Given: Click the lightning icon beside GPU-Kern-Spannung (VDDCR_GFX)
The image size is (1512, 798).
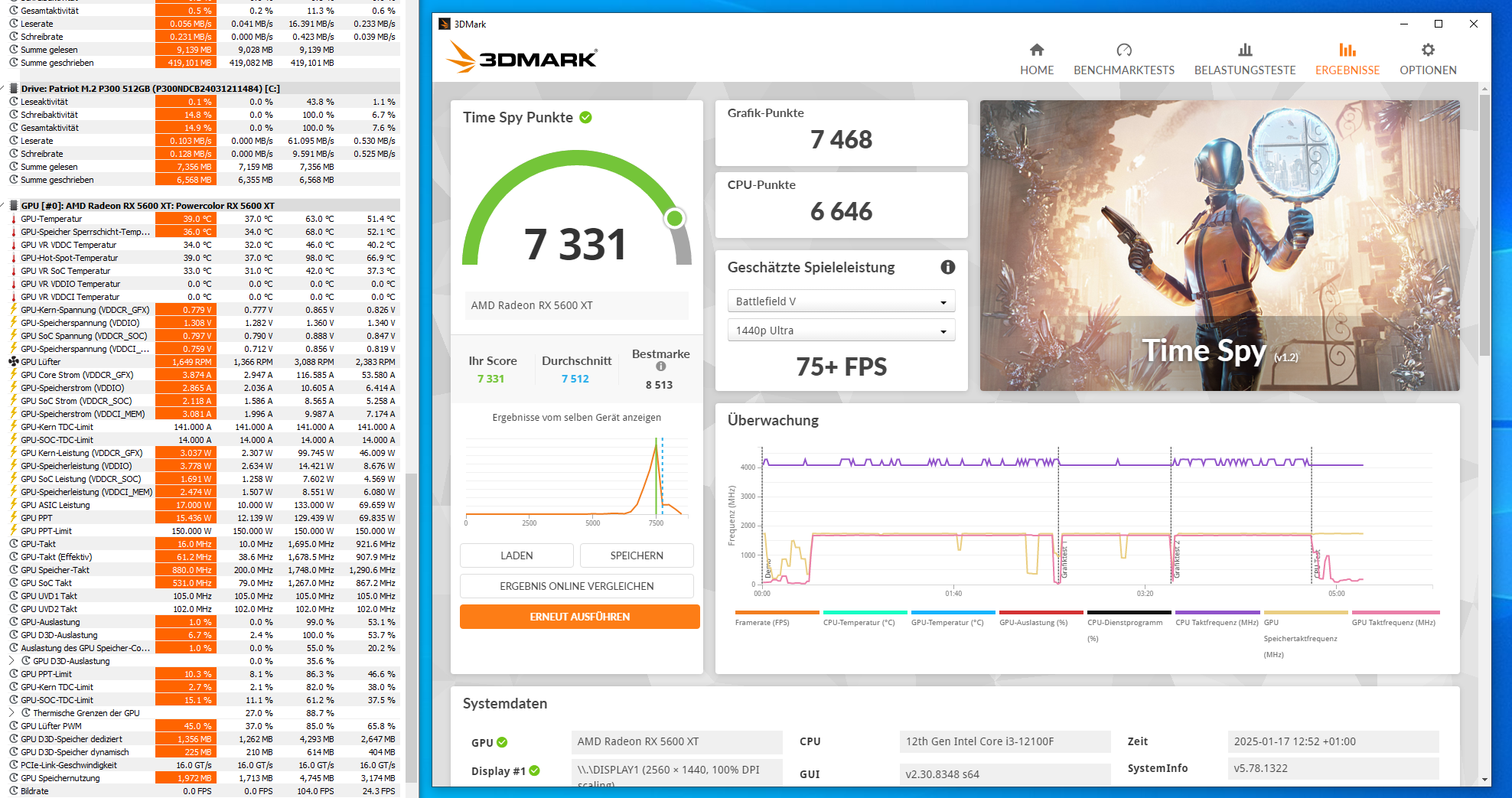Looking at the screenshot, I should click(x=14, y=310).
